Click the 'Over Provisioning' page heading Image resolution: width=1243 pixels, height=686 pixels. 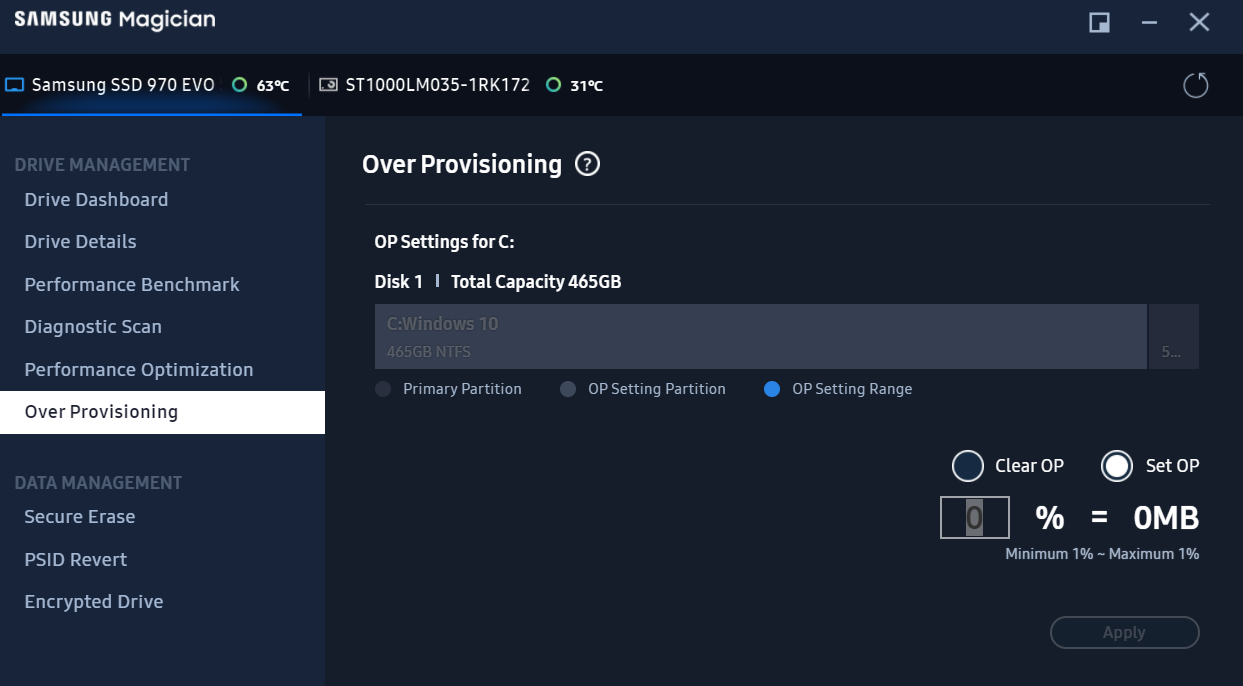pos(462,164)
